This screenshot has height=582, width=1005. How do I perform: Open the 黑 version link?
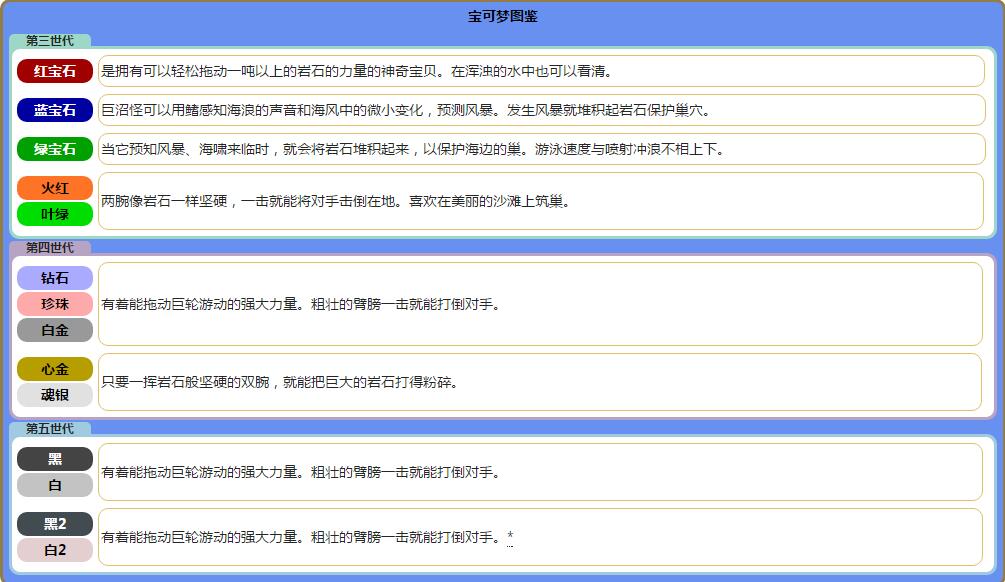(54, 459)
